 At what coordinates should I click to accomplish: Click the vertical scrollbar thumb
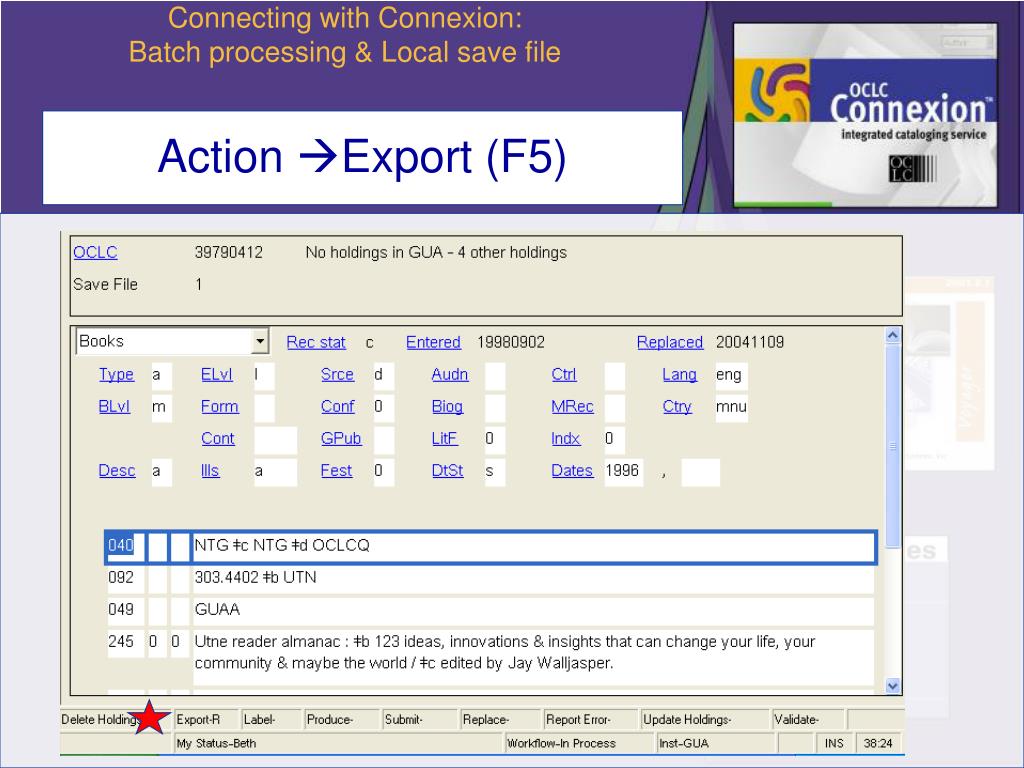893,446
